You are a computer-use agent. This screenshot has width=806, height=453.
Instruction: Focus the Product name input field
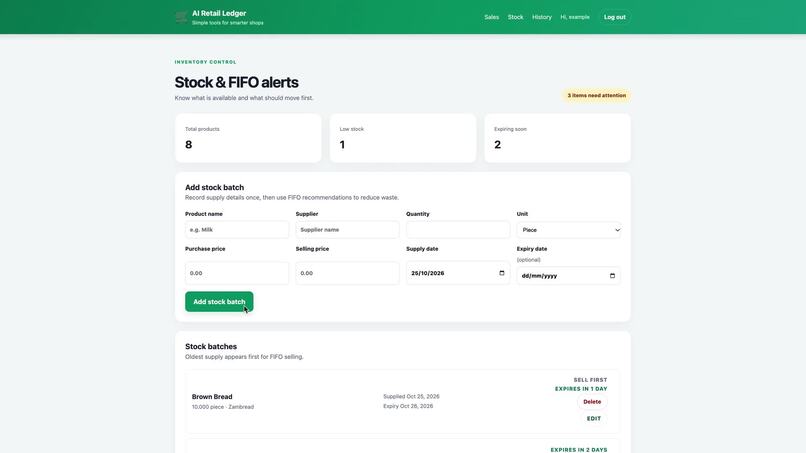pos(236,230)
